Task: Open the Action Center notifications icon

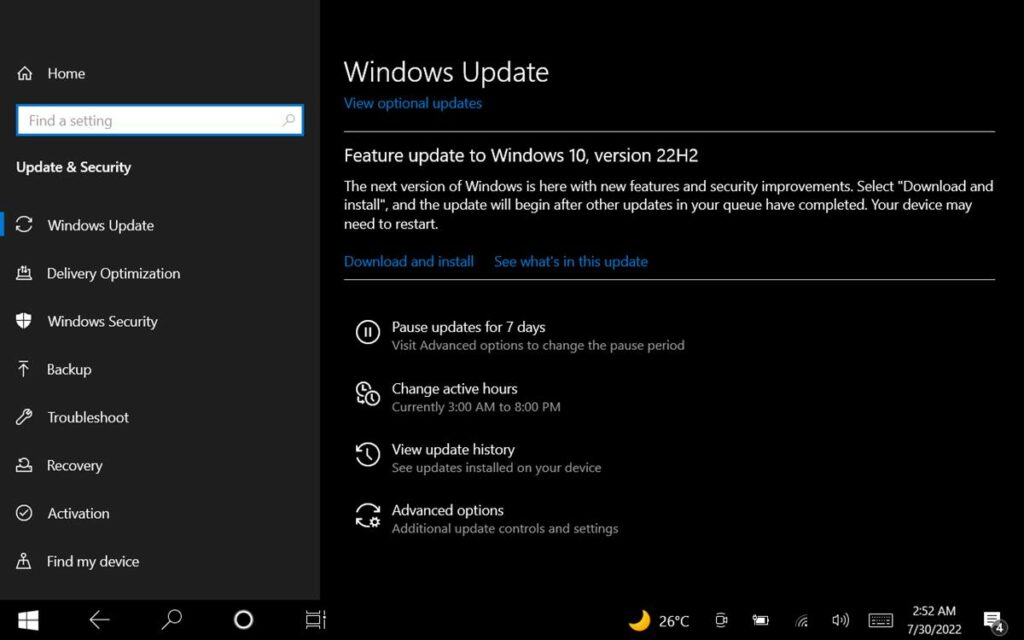Action: [993, 621]
